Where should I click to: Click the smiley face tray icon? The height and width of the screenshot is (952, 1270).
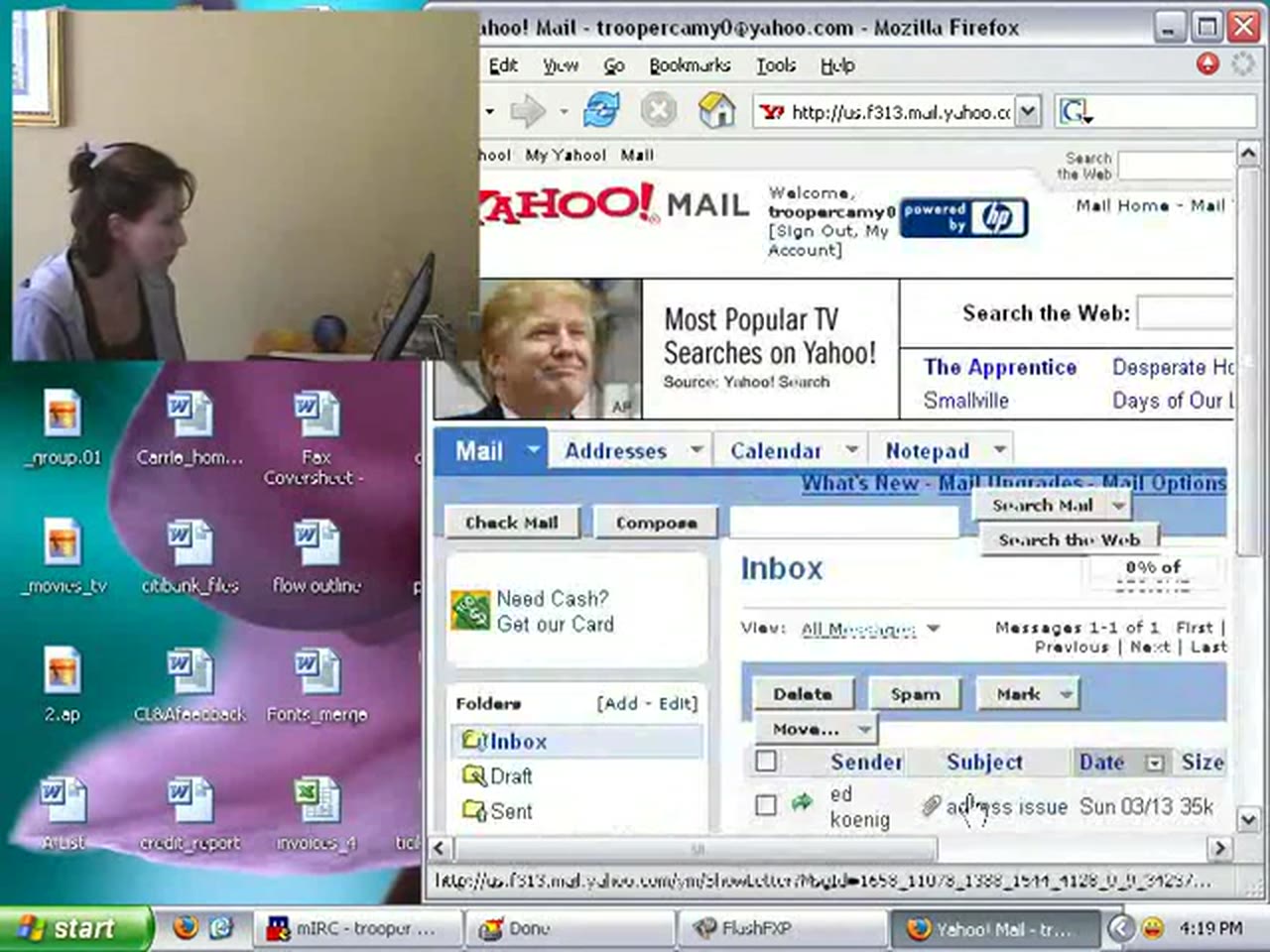tap(1152, 928)
